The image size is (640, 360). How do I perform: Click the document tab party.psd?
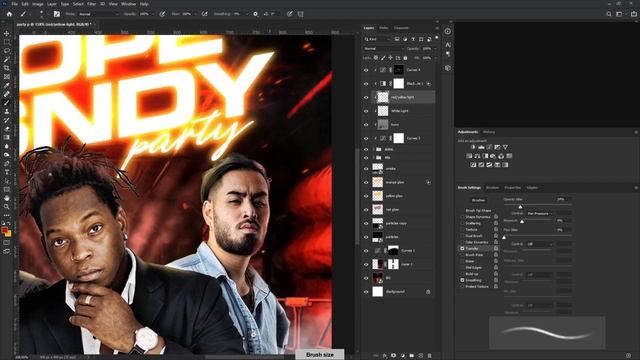pos(53,24)
